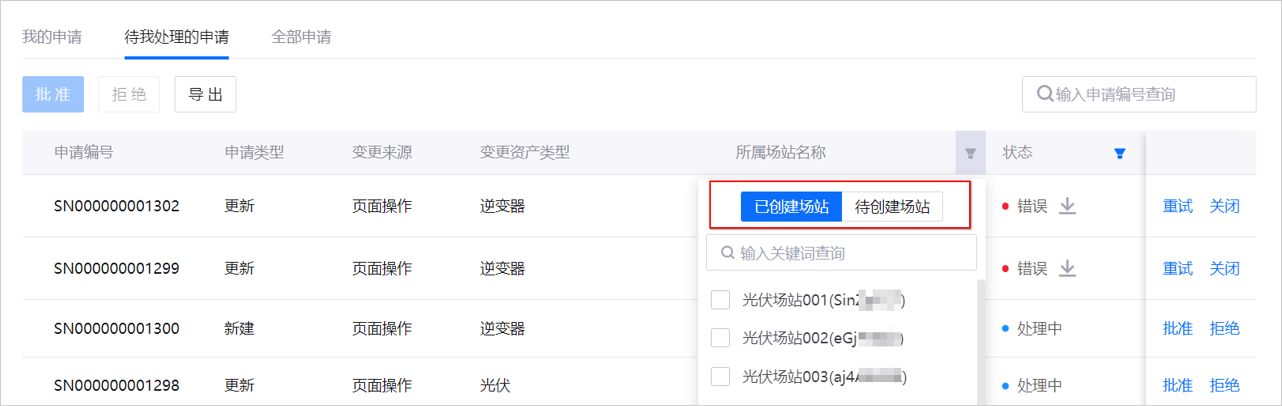
Task: Switch to the 全部申请 tab
Action: 301,38
